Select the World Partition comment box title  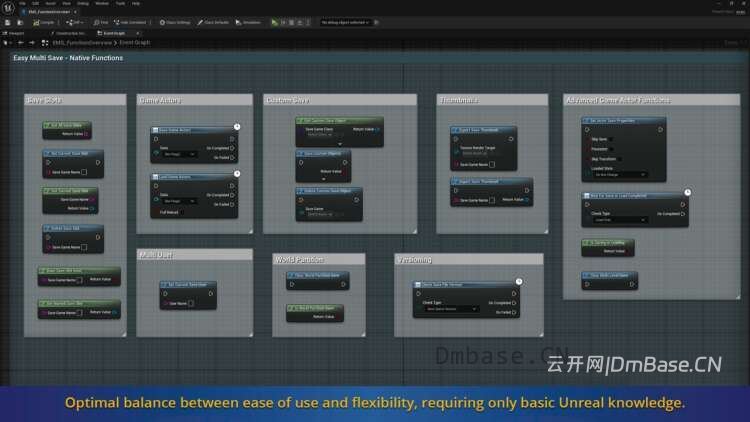pos(299,259)
